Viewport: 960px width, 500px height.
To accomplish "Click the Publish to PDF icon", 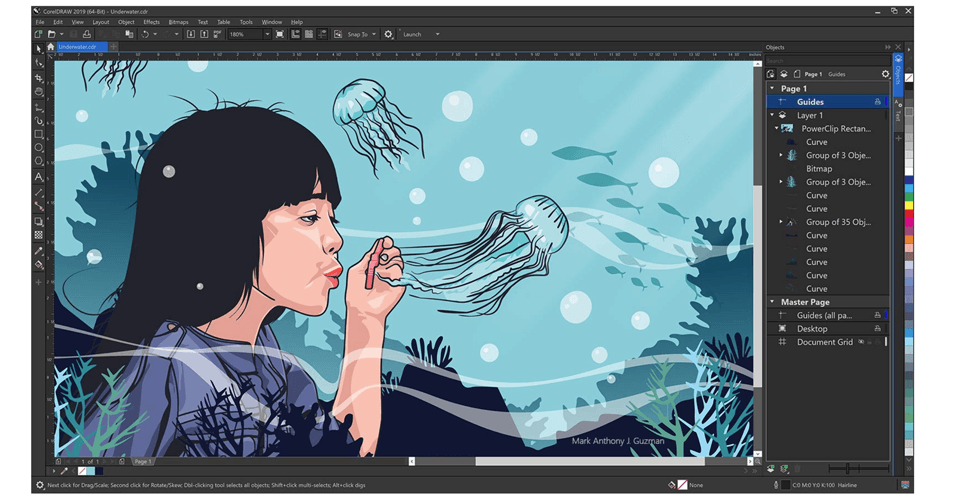I will tap(217, 34).
